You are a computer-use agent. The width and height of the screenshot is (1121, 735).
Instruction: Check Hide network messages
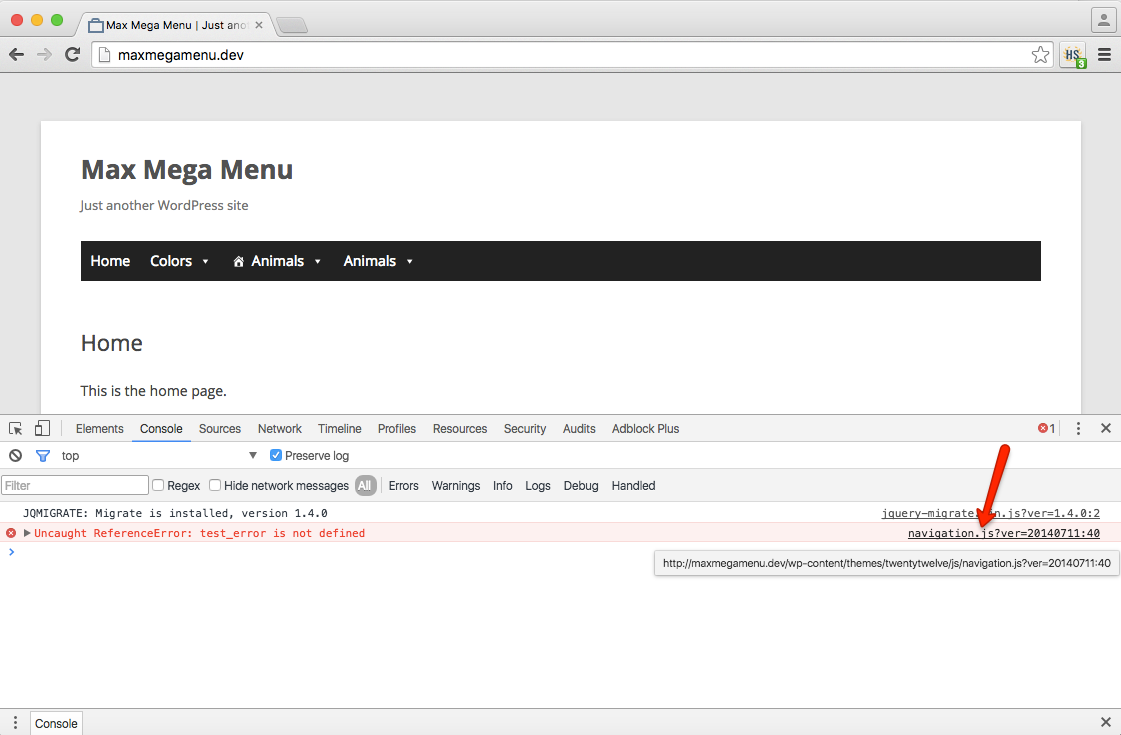pyautogui.click(x=214, y=485)
